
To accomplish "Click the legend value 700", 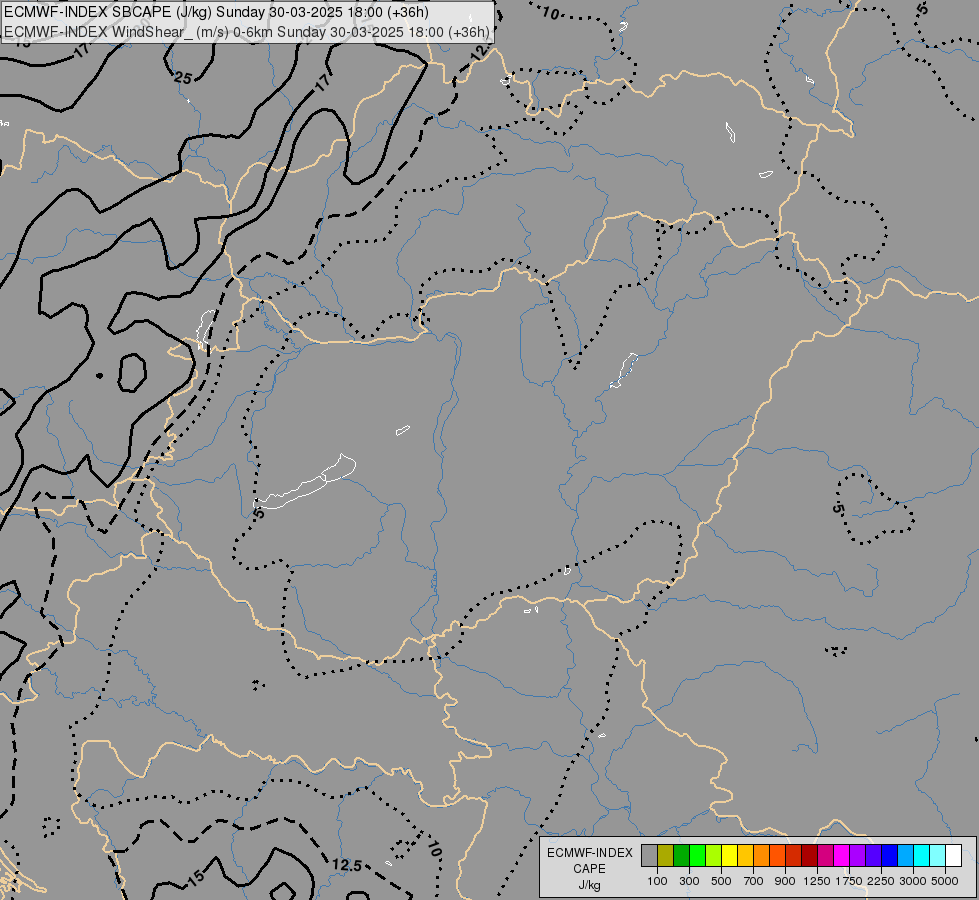I will click(x=754, y=881).
